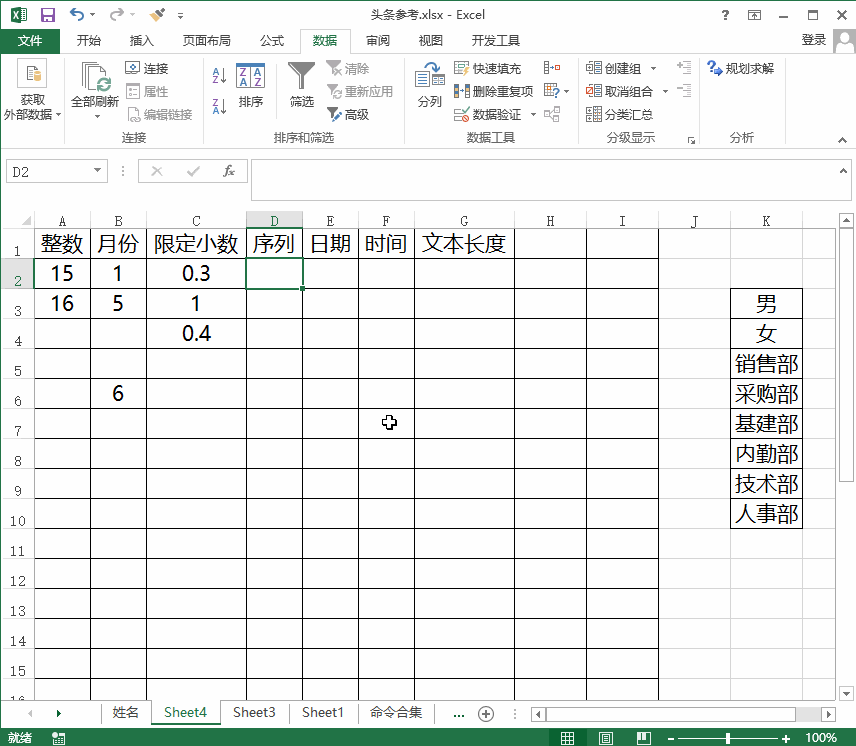Save the workbook with the floppy disk icon
Viewport: 856px width, 746px height.
pos(48,15)
